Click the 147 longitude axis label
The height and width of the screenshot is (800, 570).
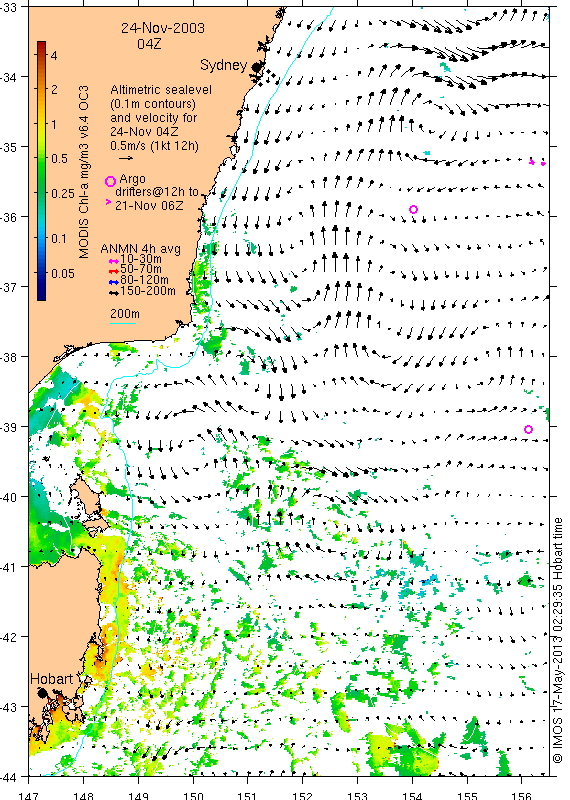[29, 795]
